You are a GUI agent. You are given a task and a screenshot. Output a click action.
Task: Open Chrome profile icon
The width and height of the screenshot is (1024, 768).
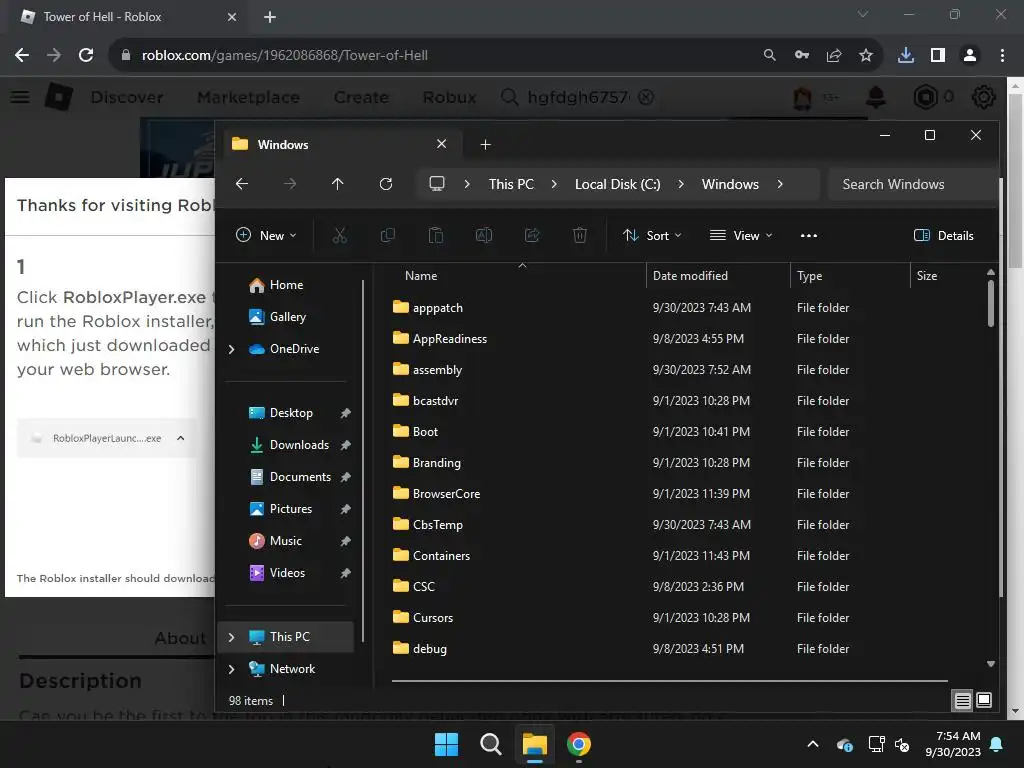click(x=970, y=56)
